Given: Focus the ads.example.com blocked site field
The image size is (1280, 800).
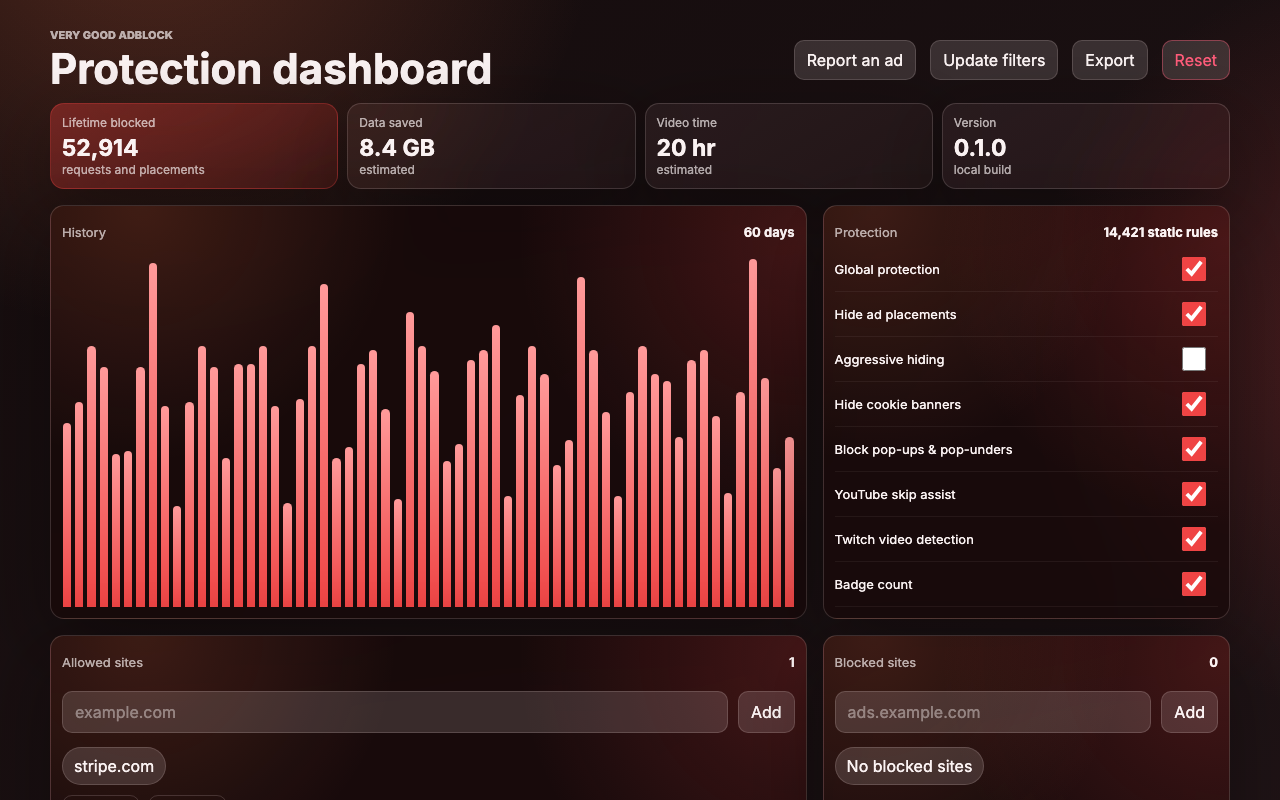Looking at the screenshot, I should pyautogui.click(x=993, y=712).
